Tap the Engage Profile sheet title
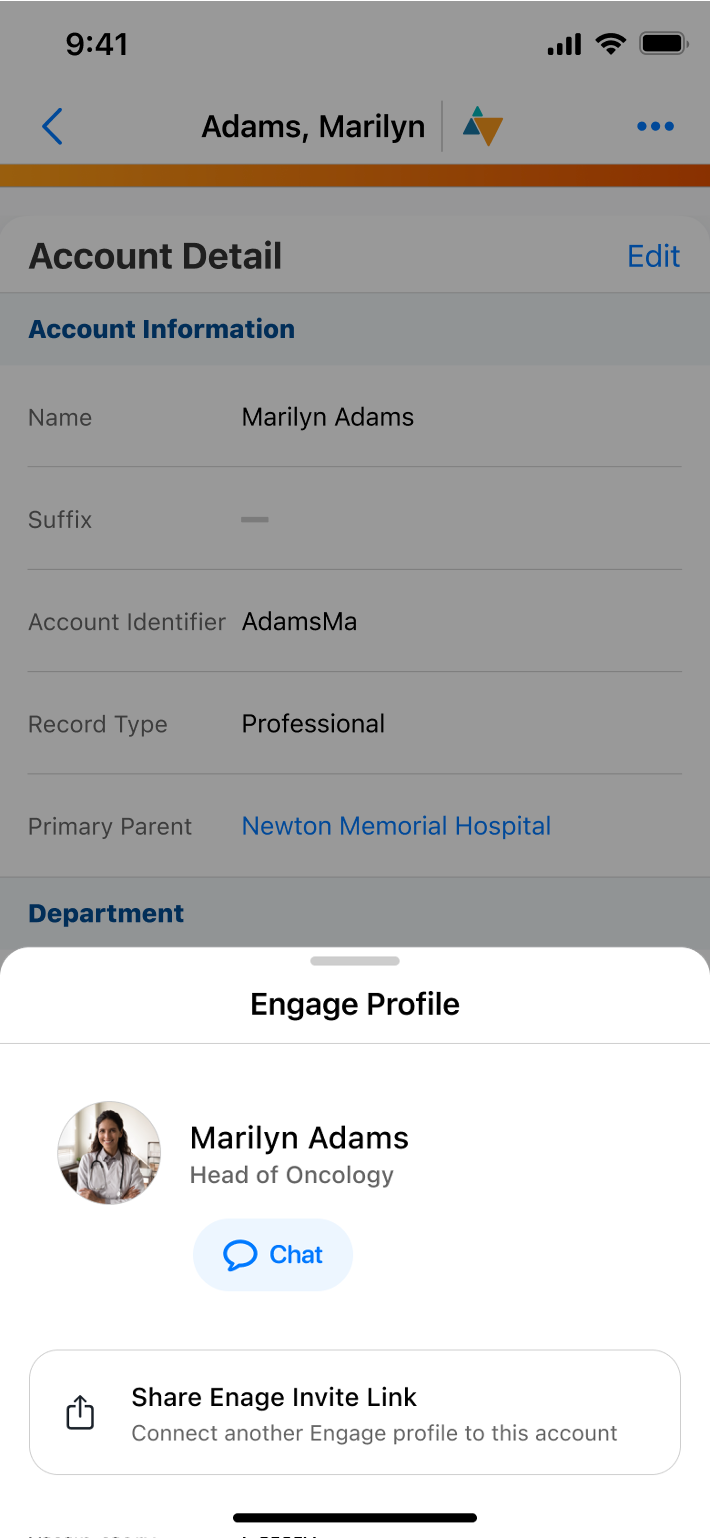Viewport: 710px width, 1538px height. coord(355,1004)
